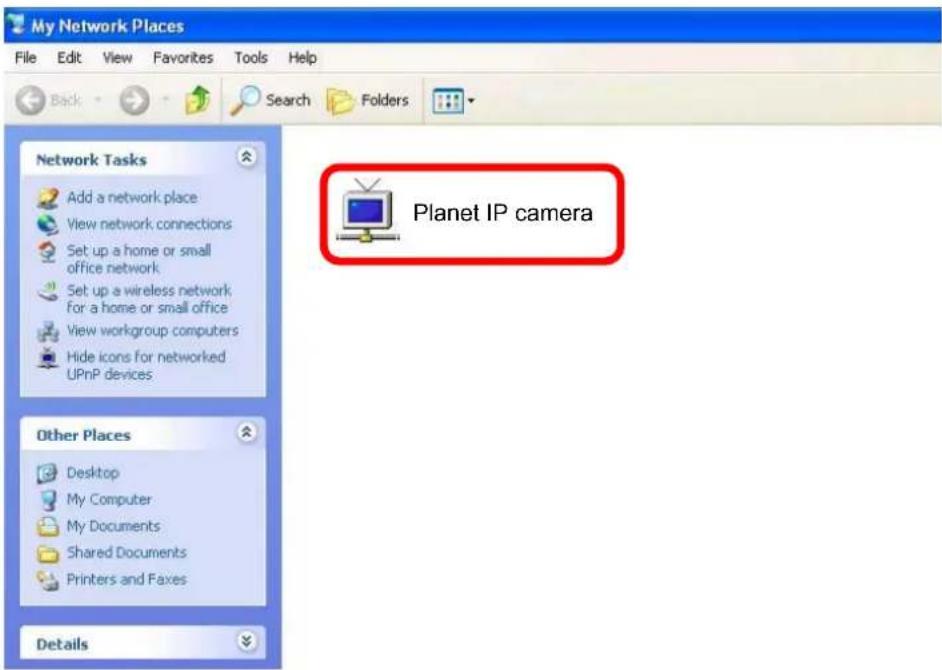
Task: Open My Computer link
Action: [x=109, y=499]
